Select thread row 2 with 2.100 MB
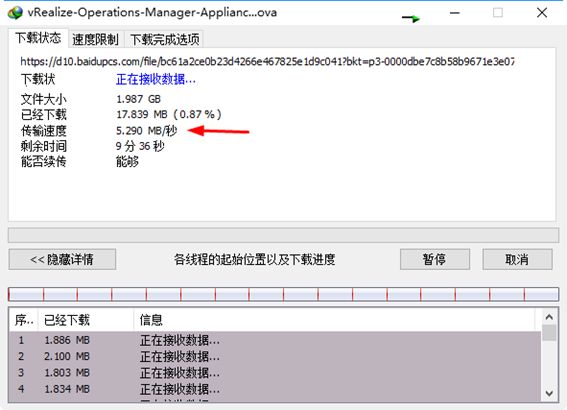This screenshot has width=567, height=410. (x=275, y=356)
